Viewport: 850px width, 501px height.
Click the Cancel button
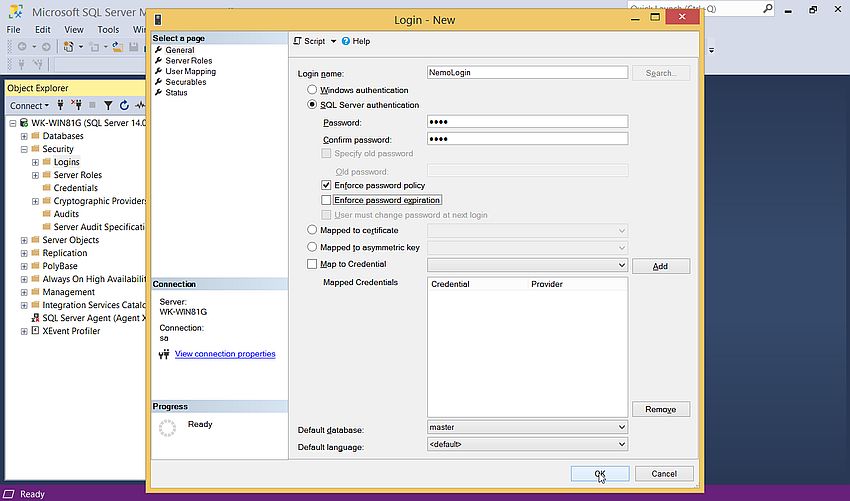(x=664, y=474)
